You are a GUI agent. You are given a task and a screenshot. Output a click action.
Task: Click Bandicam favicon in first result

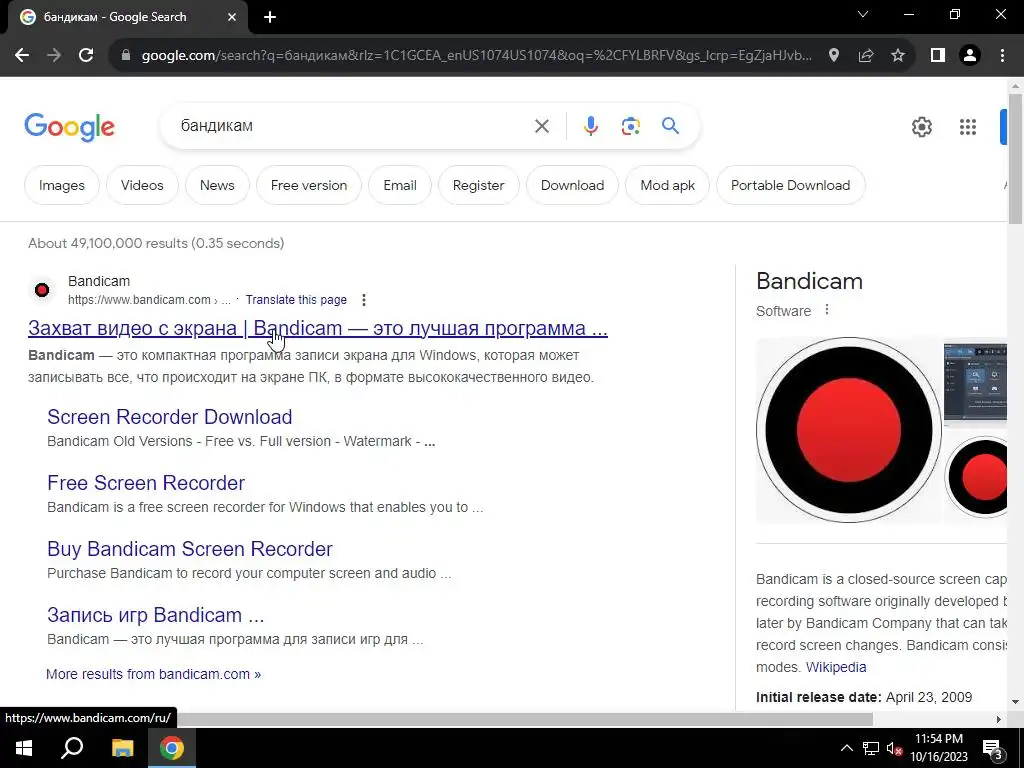42,290
